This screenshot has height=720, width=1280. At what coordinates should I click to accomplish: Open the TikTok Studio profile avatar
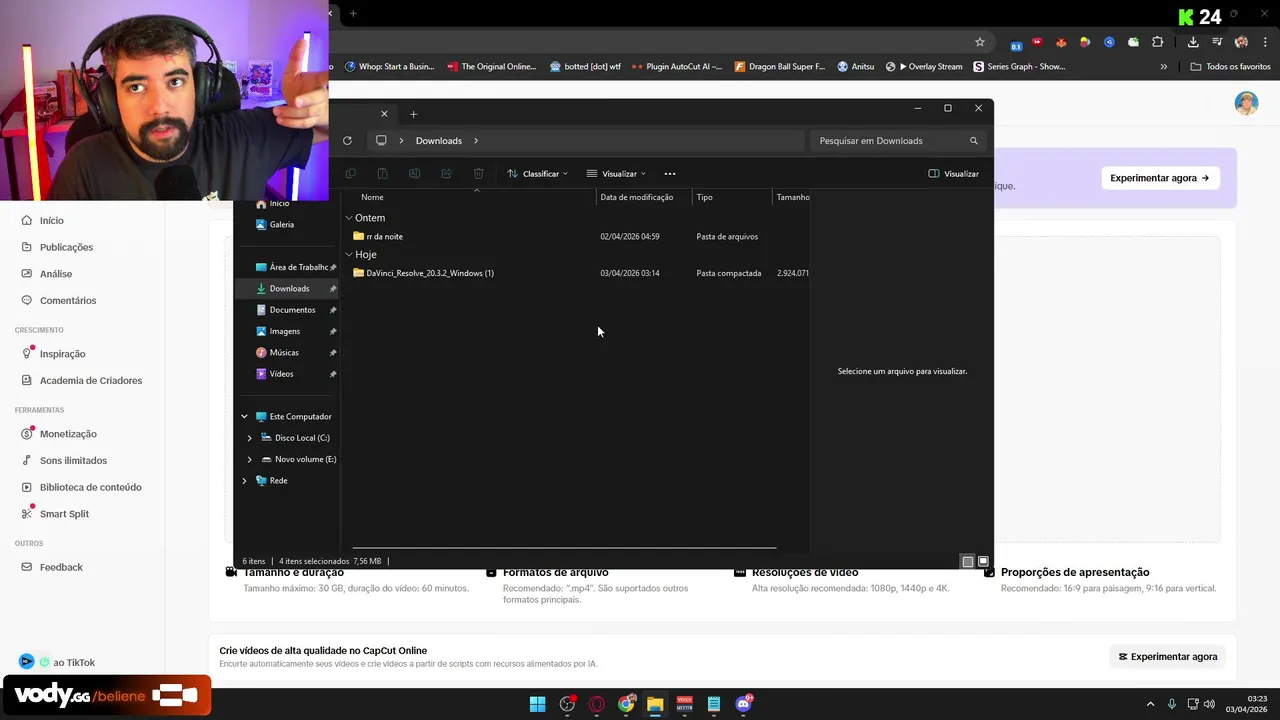[x=1246, y=104]
